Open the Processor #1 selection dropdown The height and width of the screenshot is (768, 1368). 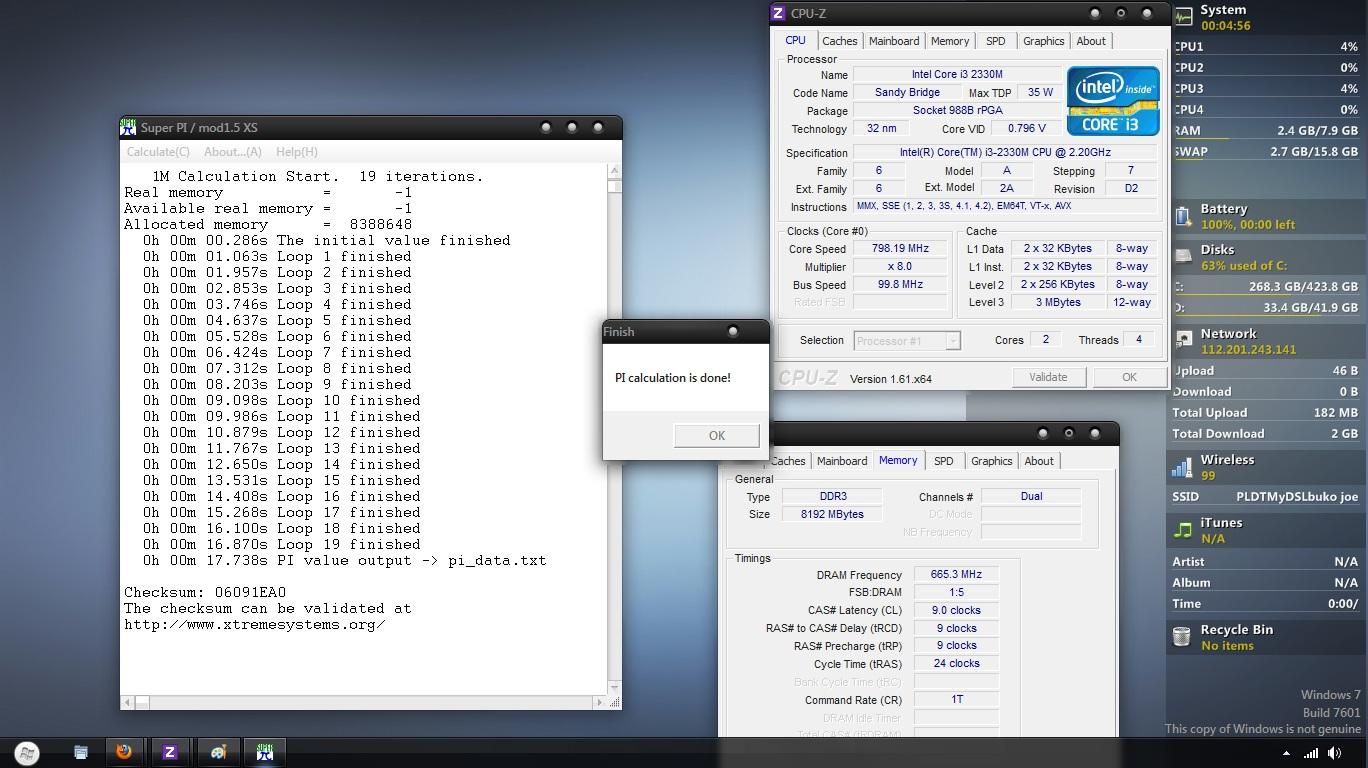(907, 341)
